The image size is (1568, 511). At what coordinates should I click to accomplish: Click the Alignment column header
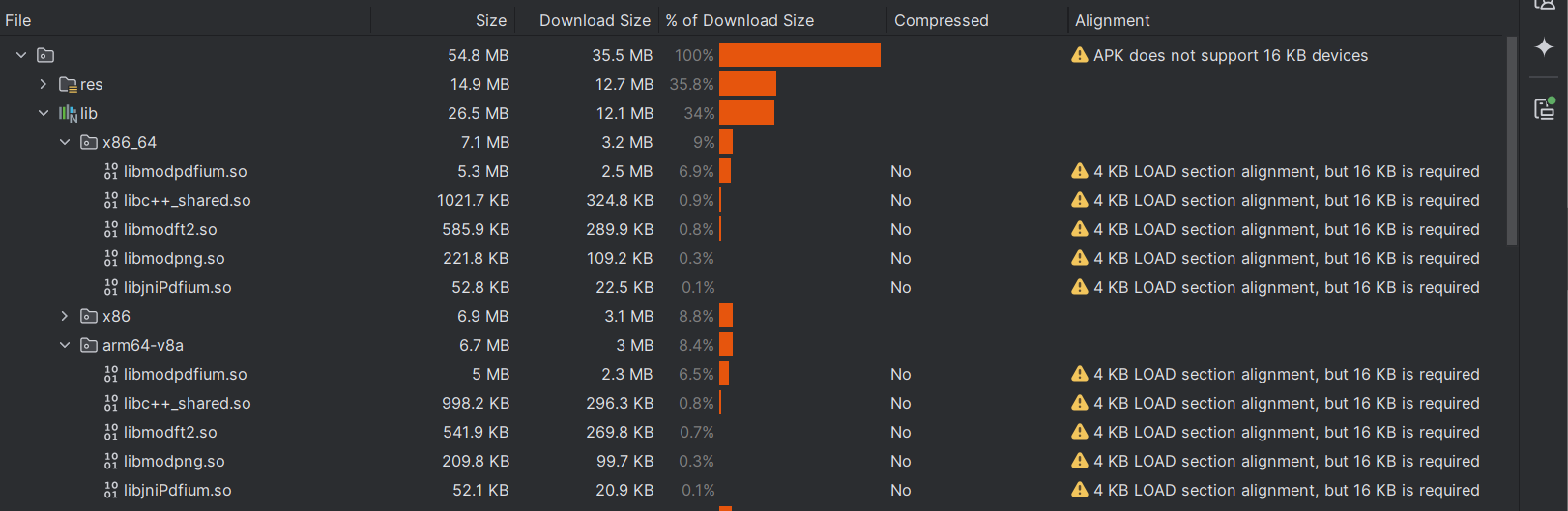pos(1112,20)
